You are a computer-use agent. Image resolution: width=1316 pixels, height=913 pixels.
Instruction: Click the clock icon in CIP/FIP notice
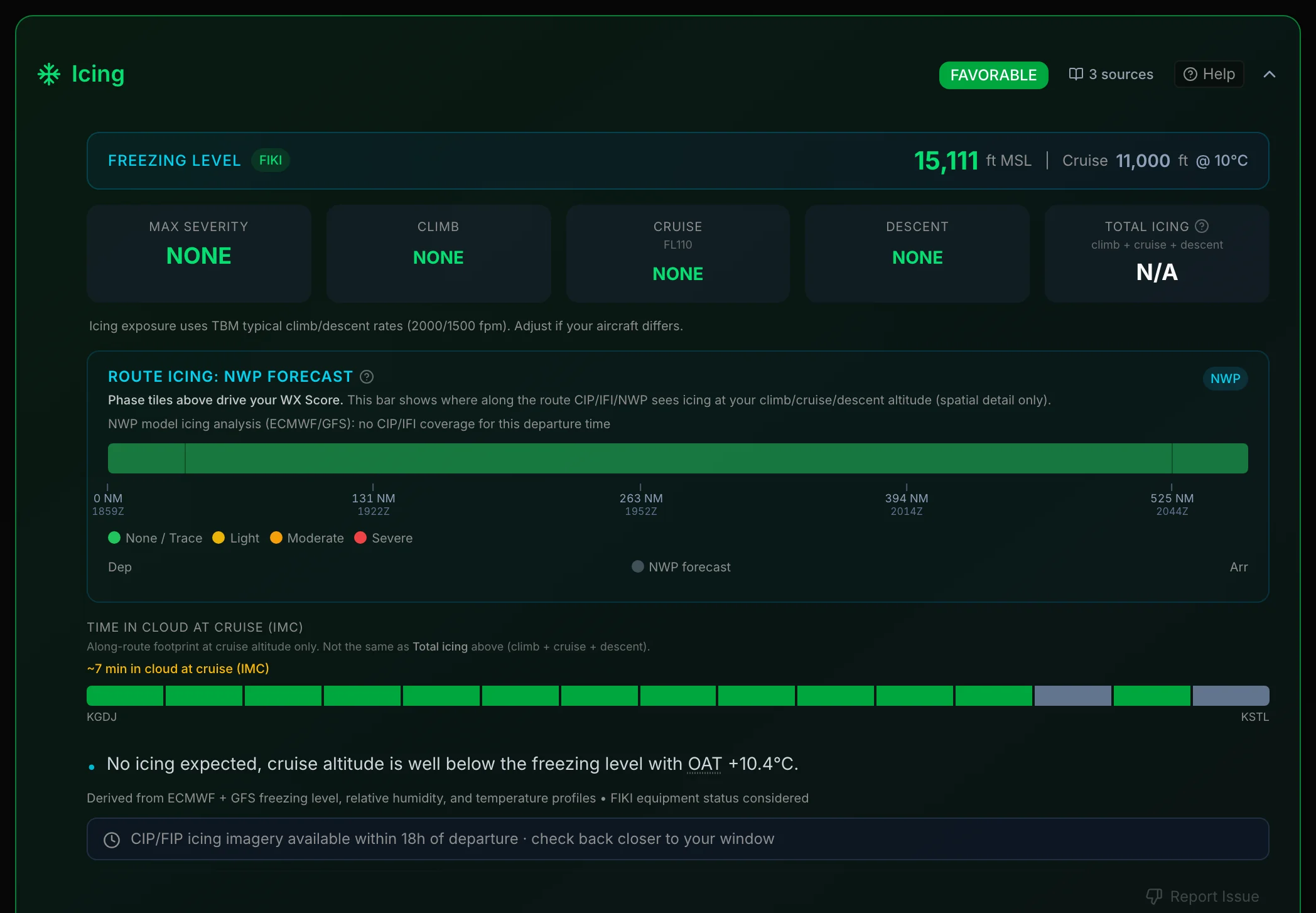click(112, 840)
